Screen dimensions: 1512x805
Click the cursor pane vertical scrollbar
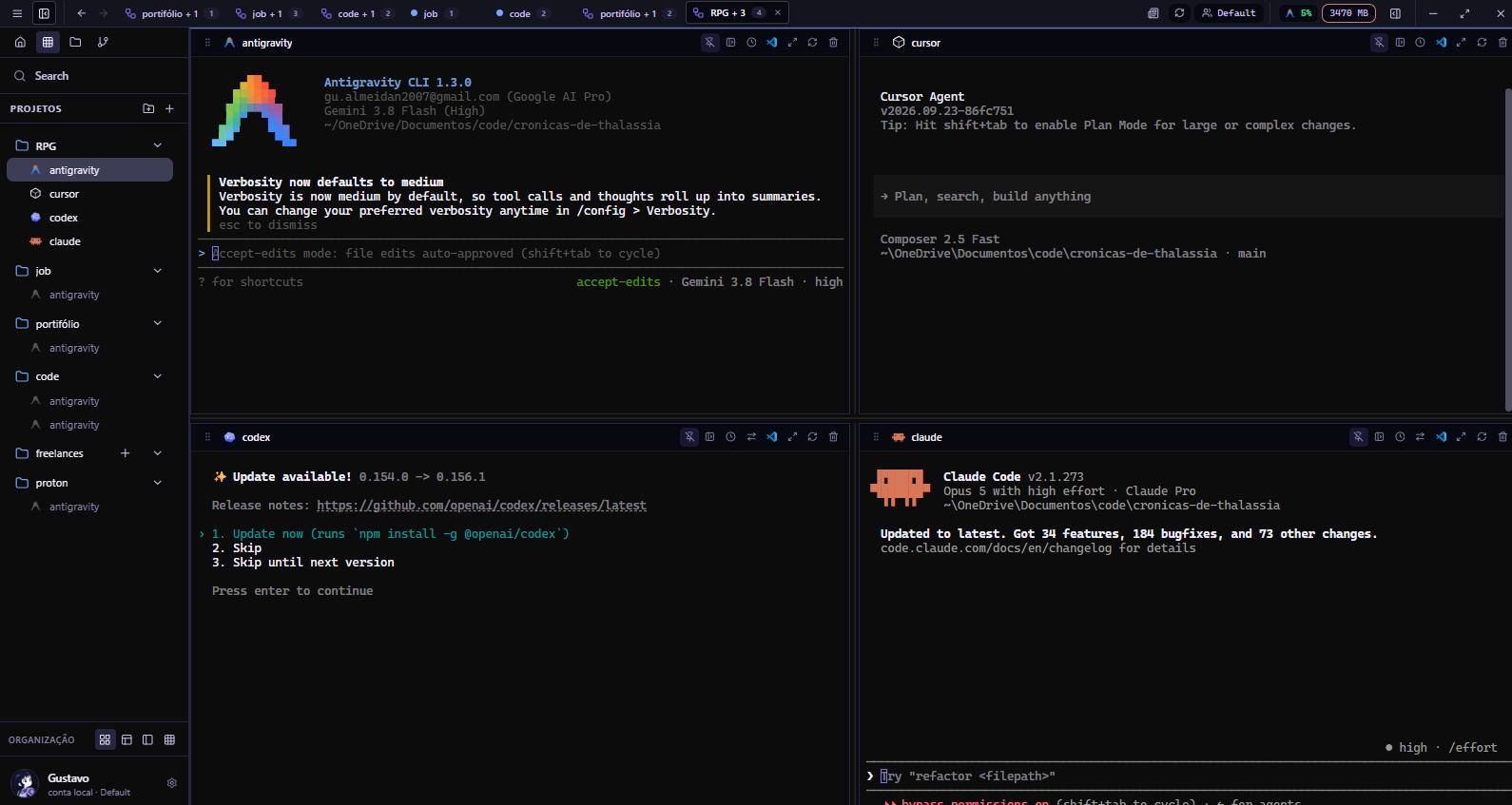point(1508,249)
